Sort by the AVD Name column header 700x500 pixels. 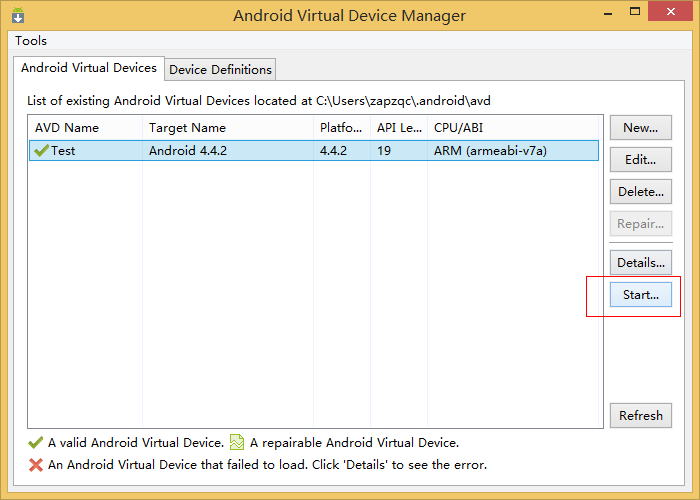(85, 128)
